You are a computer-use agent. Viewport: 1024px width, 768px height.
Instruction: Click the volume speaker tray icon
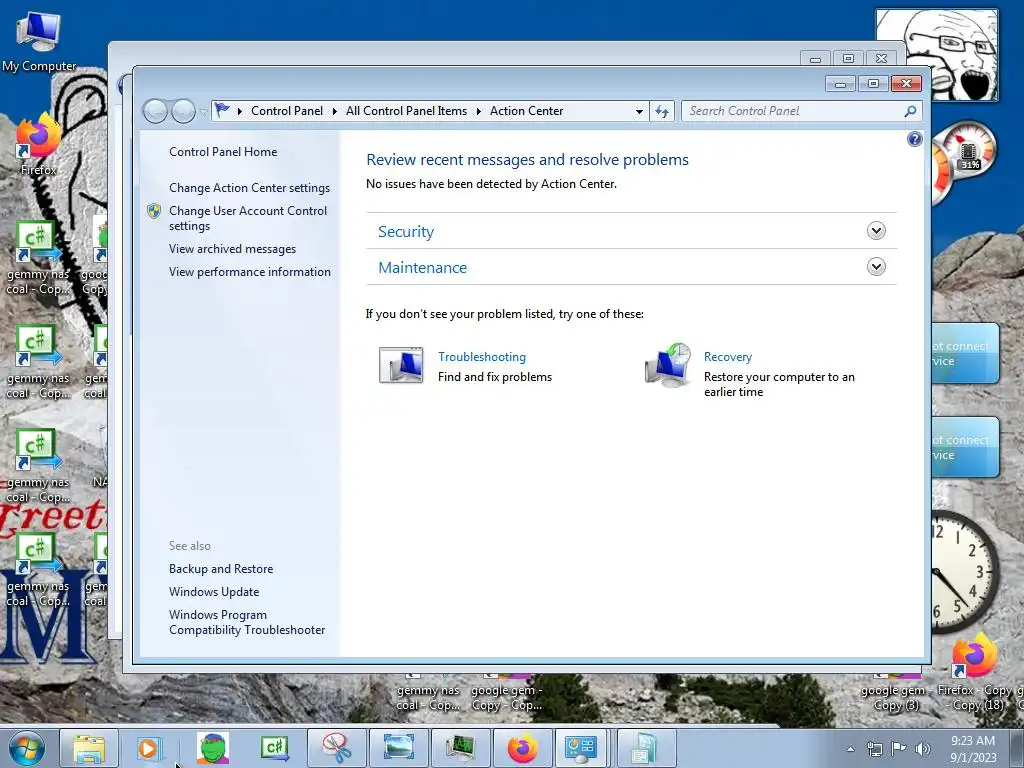point(923,749)
